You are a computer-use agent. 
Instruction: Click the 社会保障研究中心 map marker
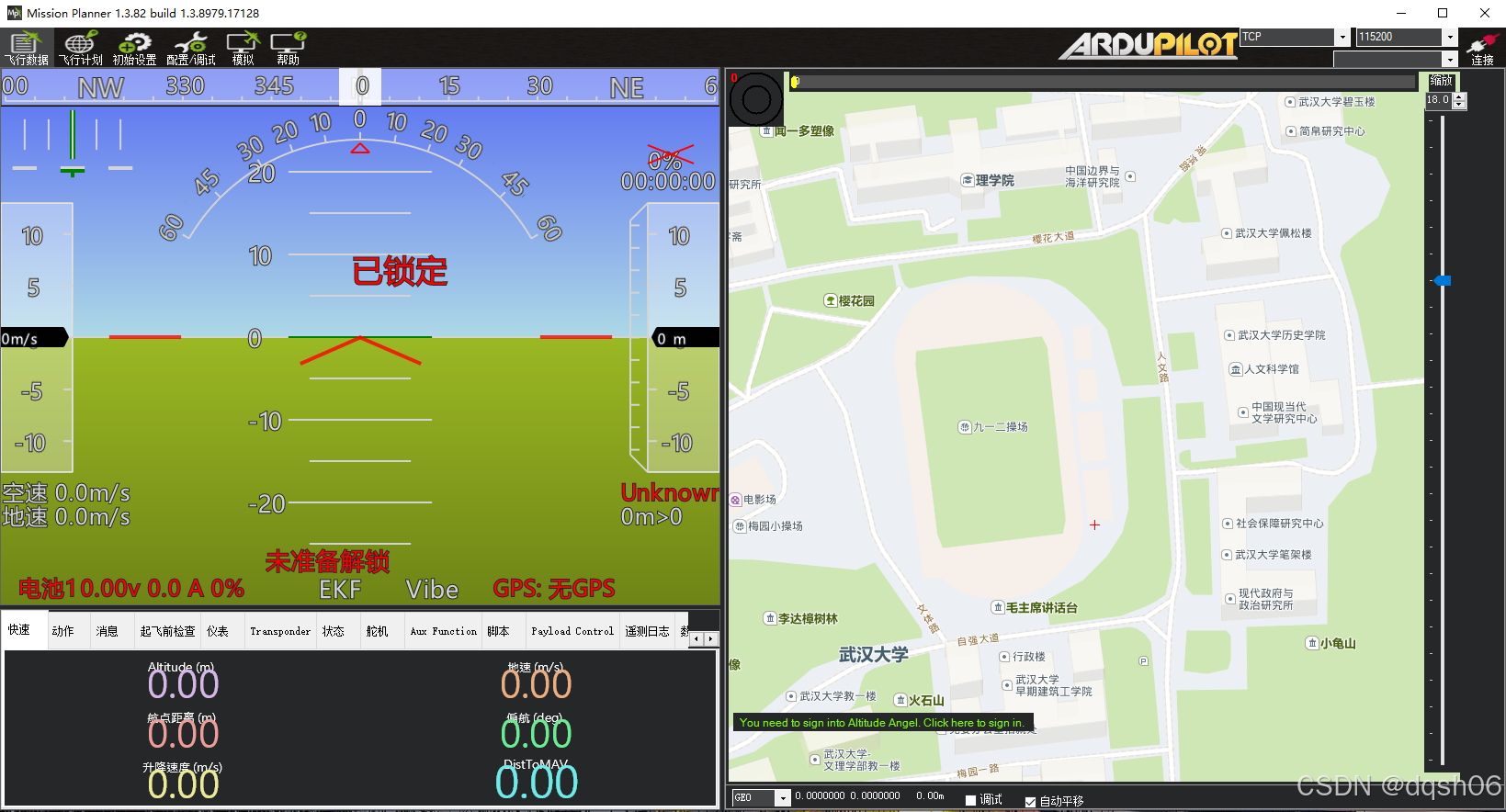point(1228,524)
